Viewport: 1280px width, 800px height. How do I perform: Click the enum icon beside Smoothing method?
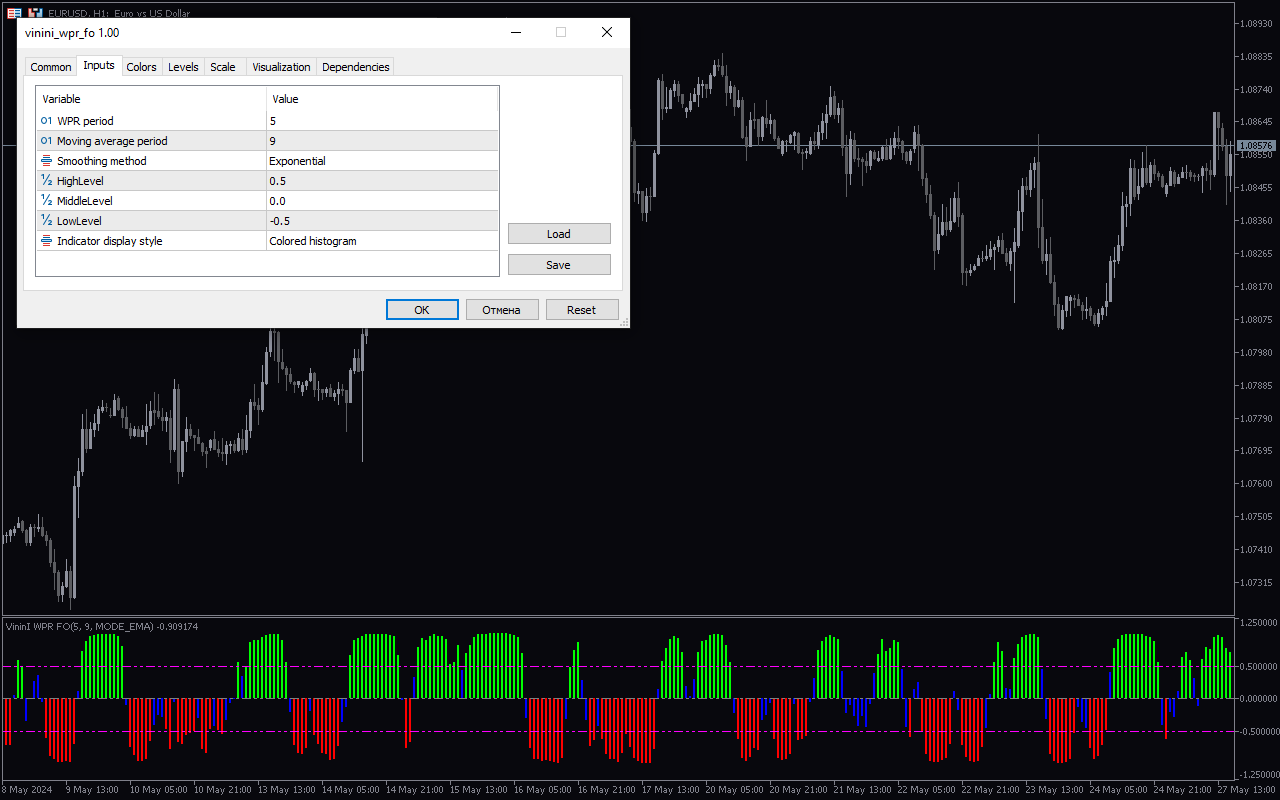tap(46, 161)
